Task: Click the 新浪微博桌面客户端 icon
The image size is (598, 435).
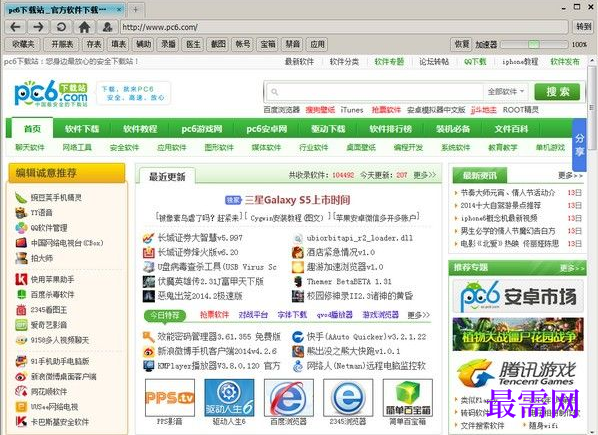Action: (x=21, y=377)
